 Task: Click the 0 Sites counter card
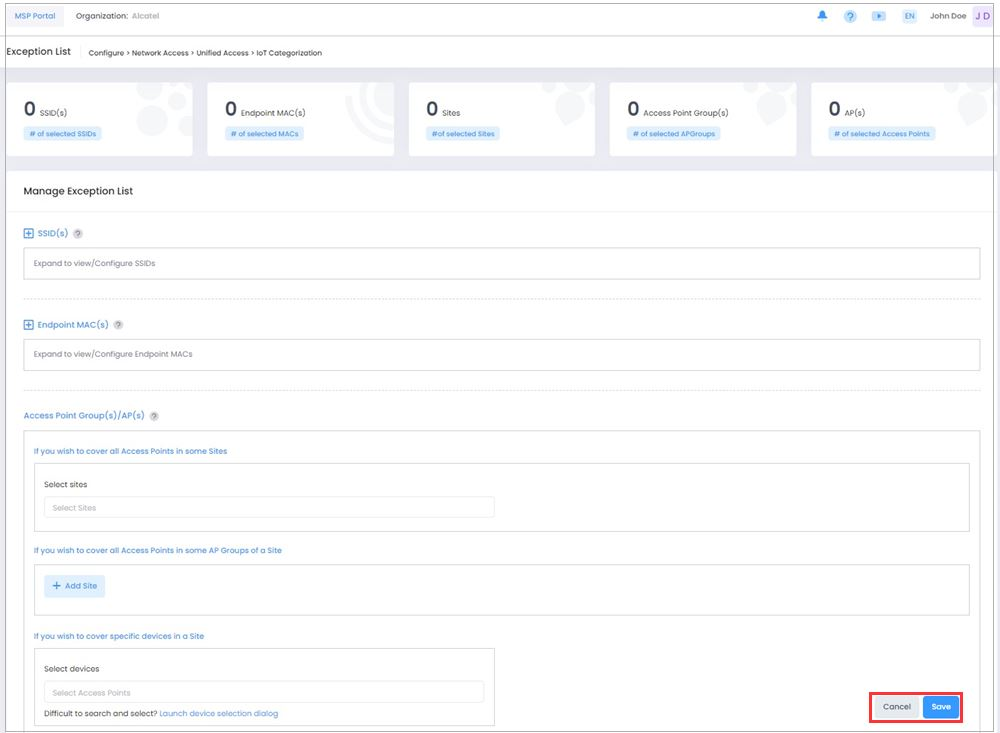point(501,119)
